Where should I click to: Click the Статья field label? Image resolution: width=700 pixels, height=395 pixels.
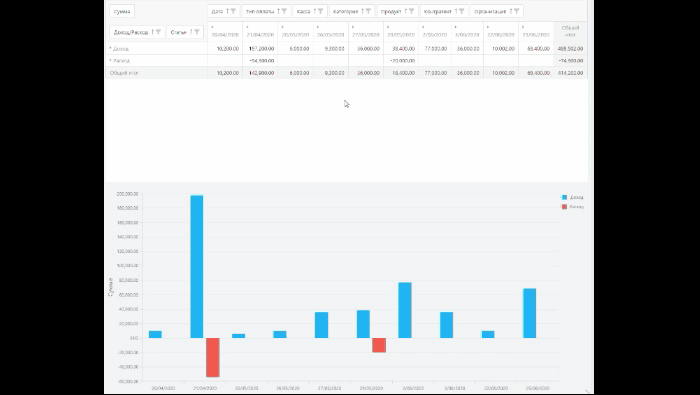point(179,32)
